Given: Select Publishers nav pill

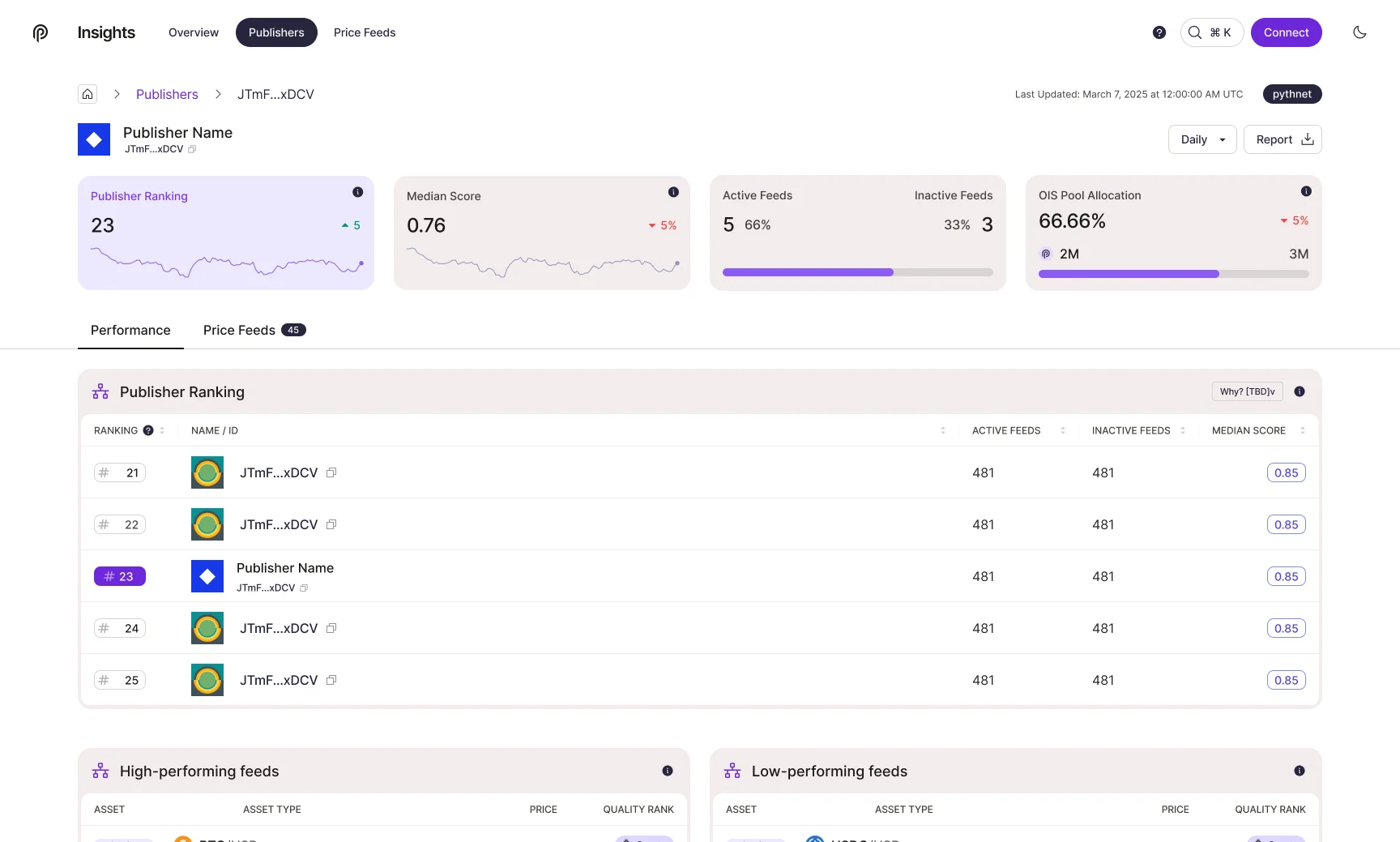Looking at the screenshot, I should pos(276,32).
